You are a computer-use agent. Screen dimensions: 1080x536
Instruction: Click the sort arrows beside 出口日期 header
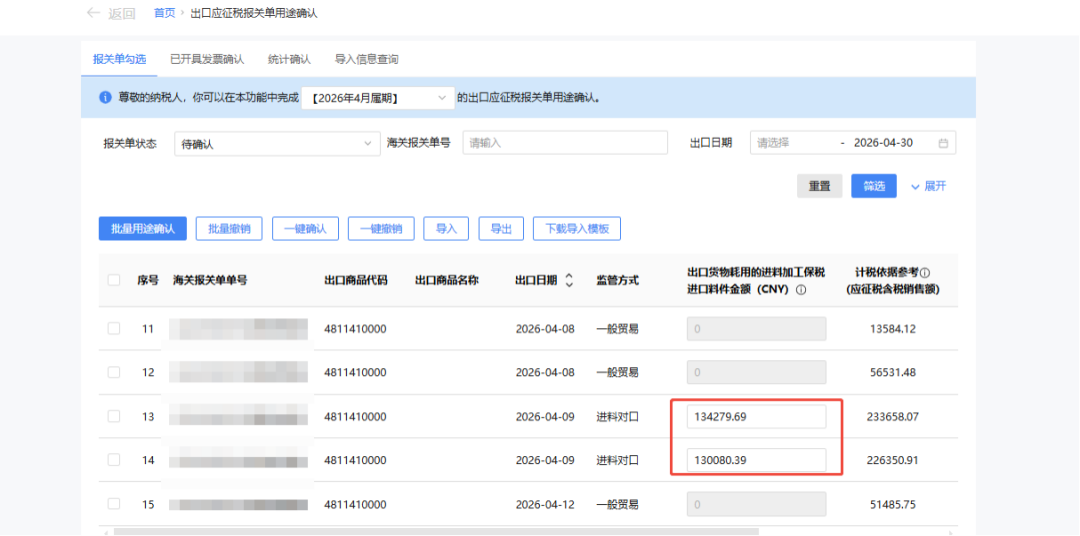569,280
